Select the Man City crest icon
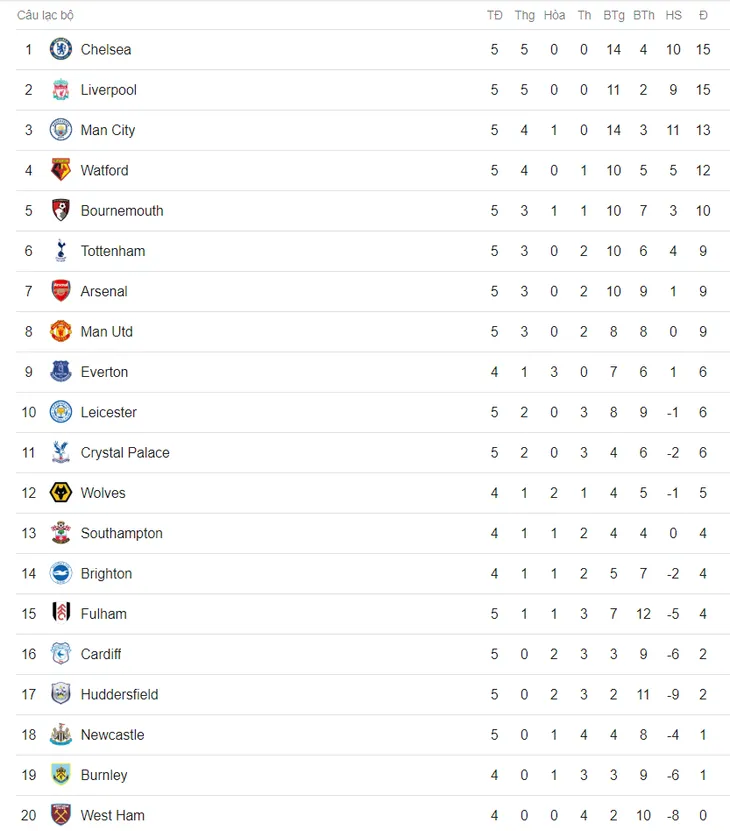 click(x=61, y=130)
